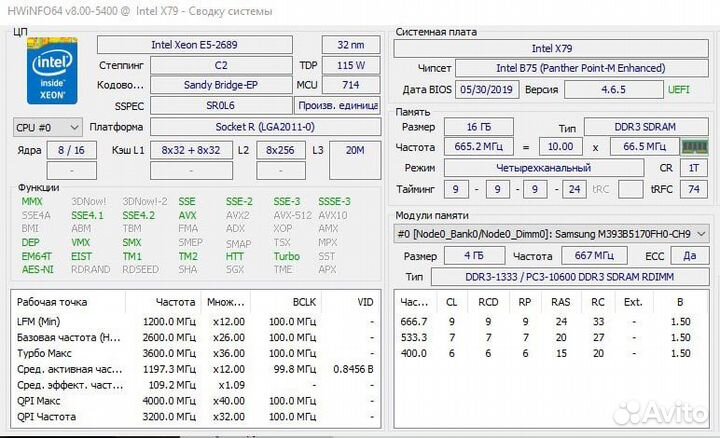Click the memory size 16 ГБ value
The height and width of the screenshot is (438, 720).
click(478, 127)
